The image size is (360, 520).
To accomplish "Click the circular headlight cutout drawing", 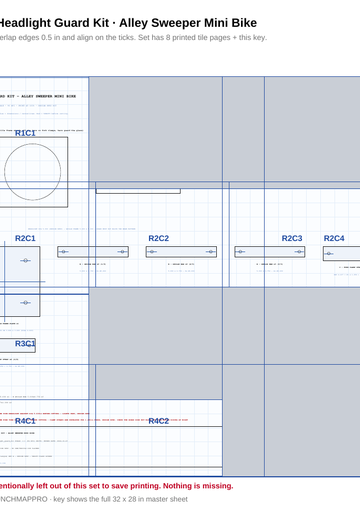I will click(x=33, y=172).
